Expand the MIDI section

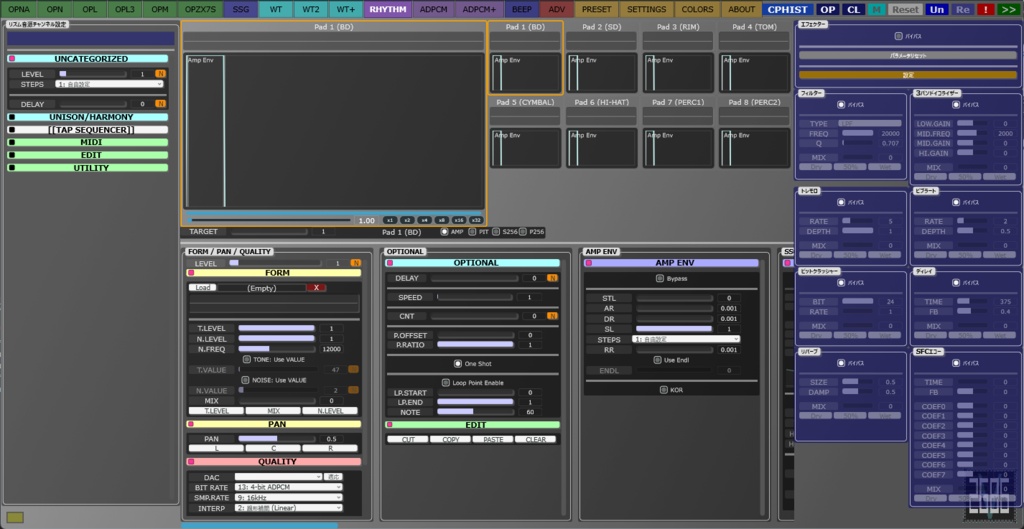tap(88, 142)
